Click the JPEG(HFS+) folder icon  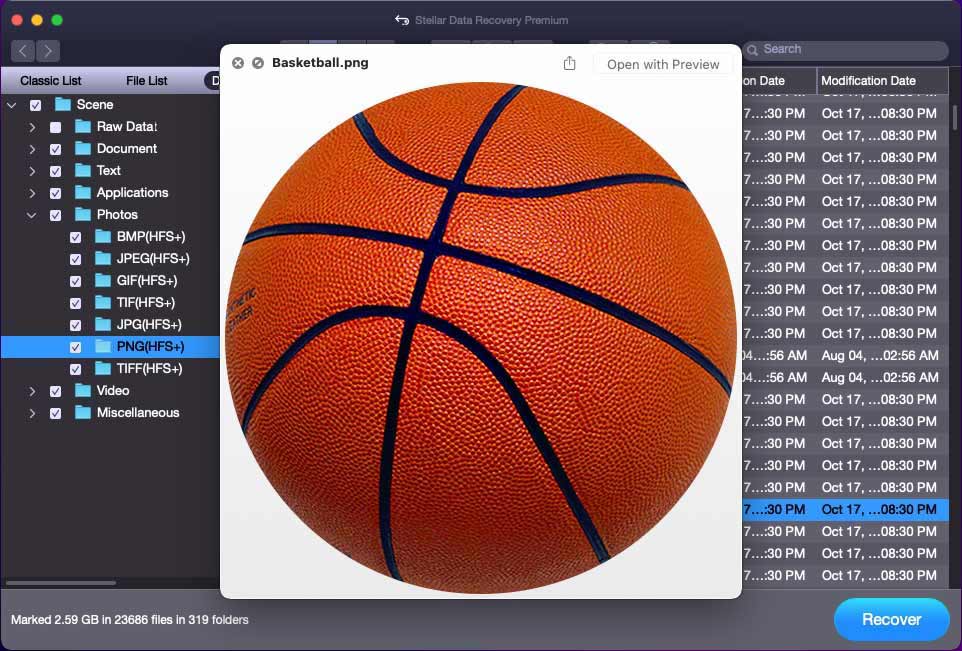(x=103, y=258)
